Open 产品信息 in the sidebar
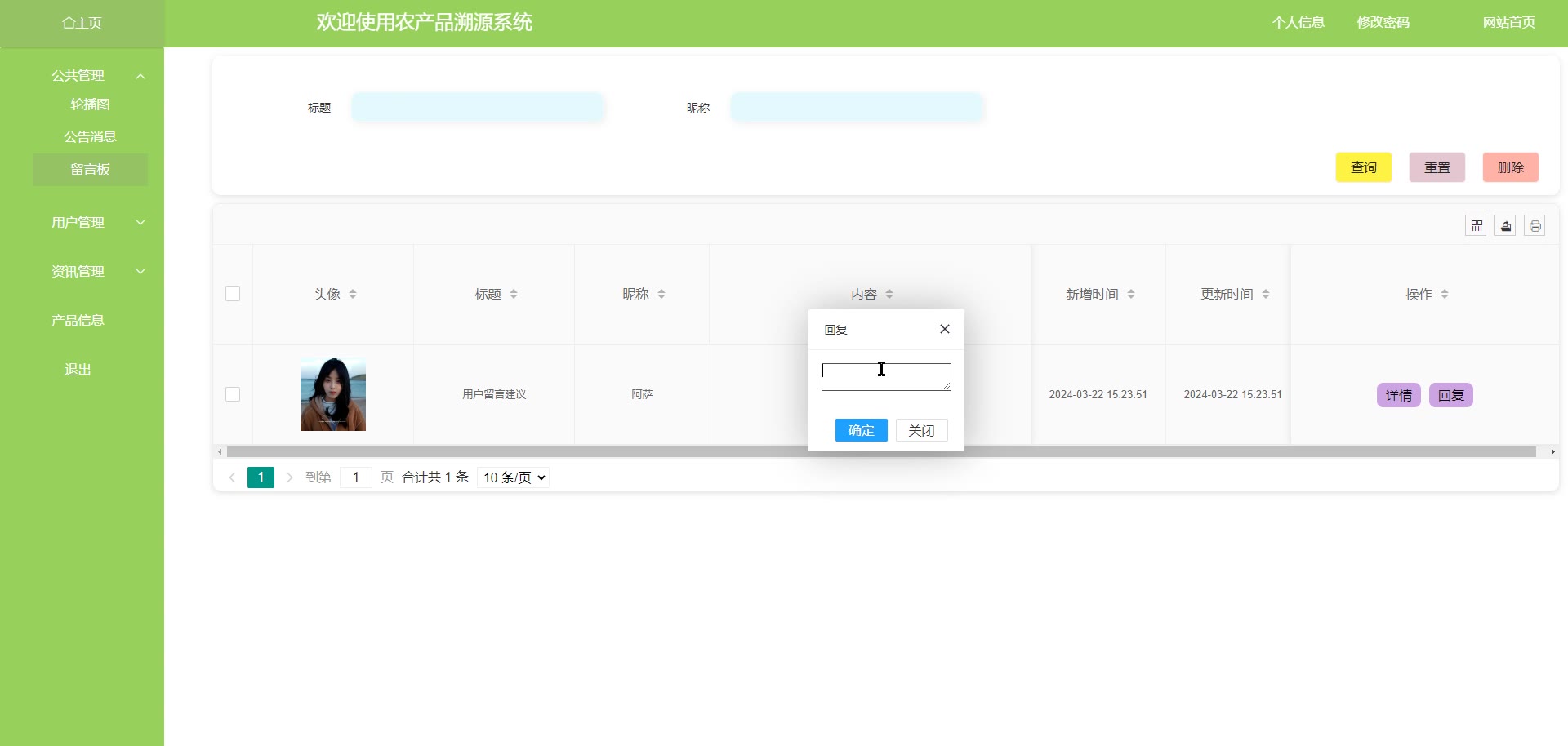Screen dimensions: 1568x746 (78, 320)
